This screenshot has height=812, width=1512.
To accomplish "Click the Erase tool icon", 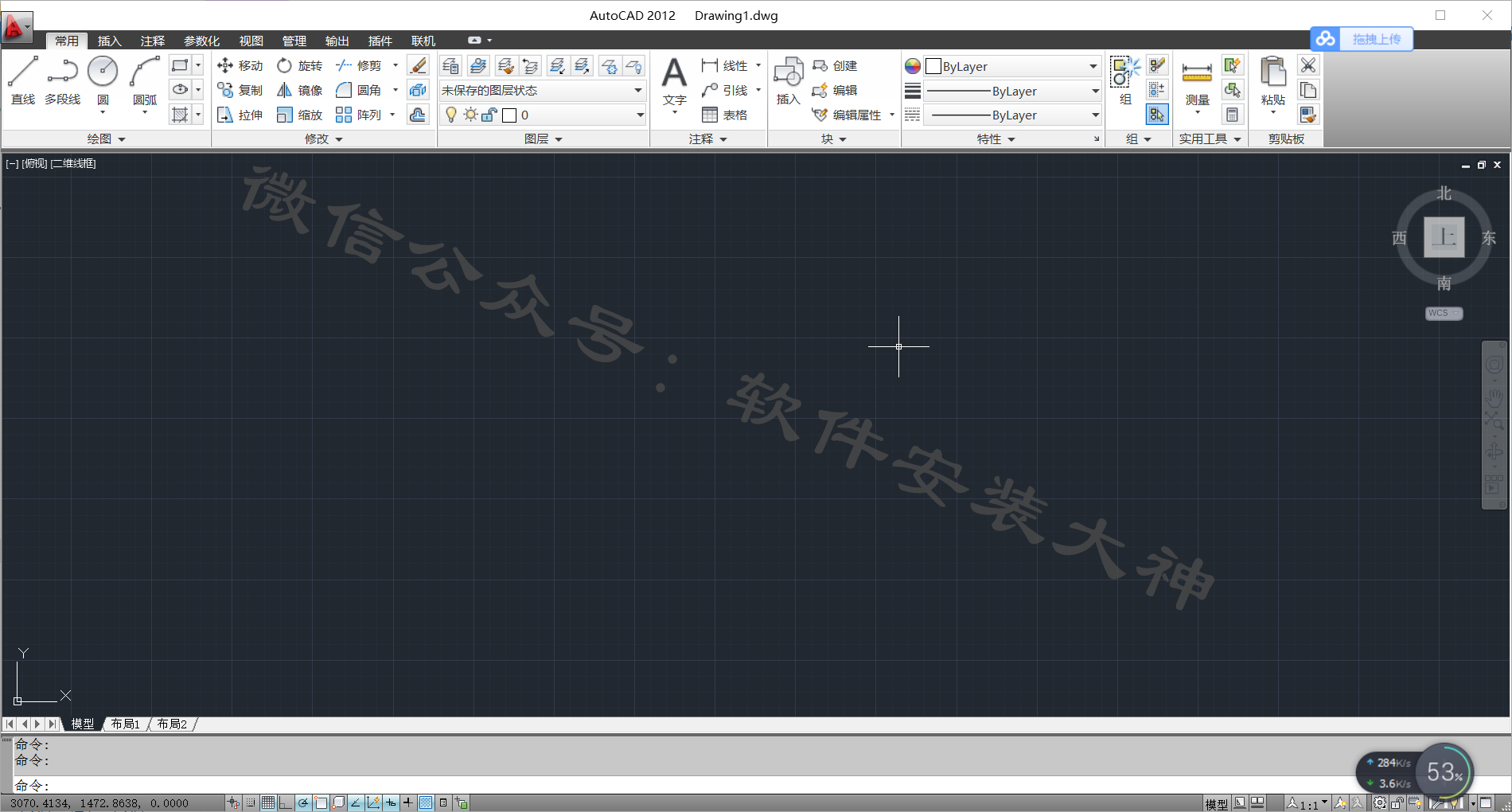I will click(x=418, y=65).
